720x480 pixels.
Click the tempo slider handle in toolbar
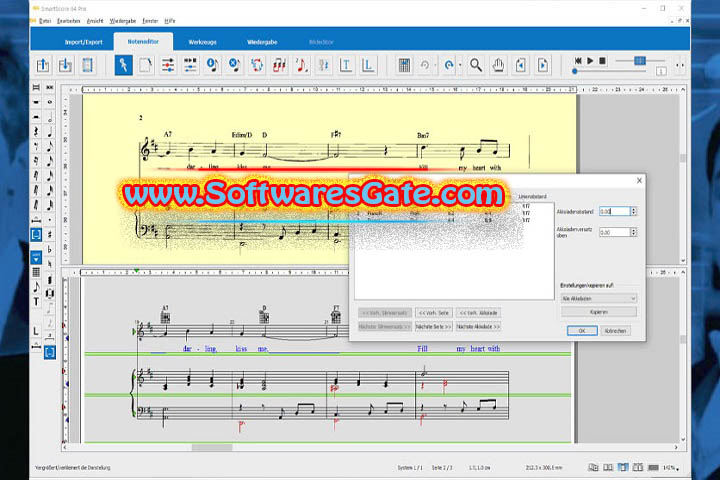click(640, 61)
